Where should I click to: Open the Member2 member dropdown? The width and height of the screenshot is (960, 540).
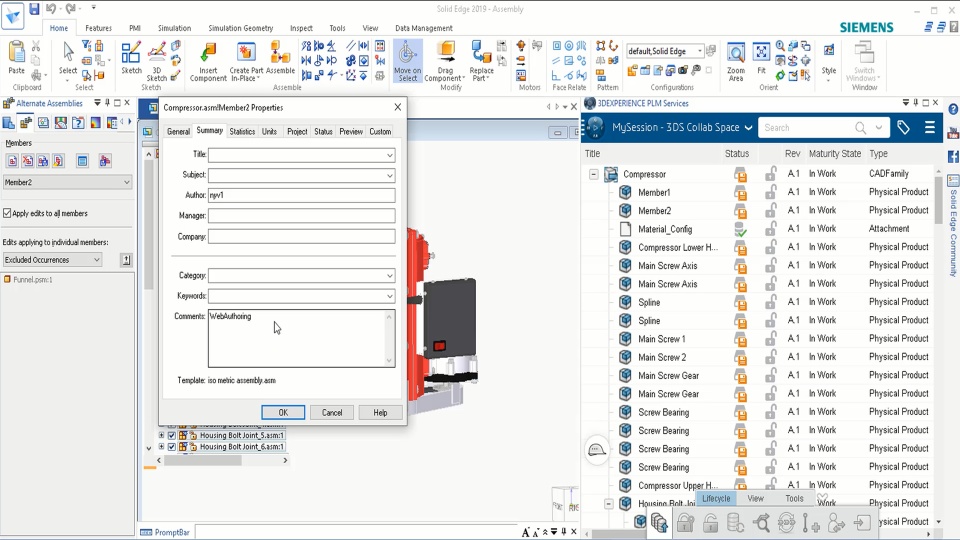127,182
